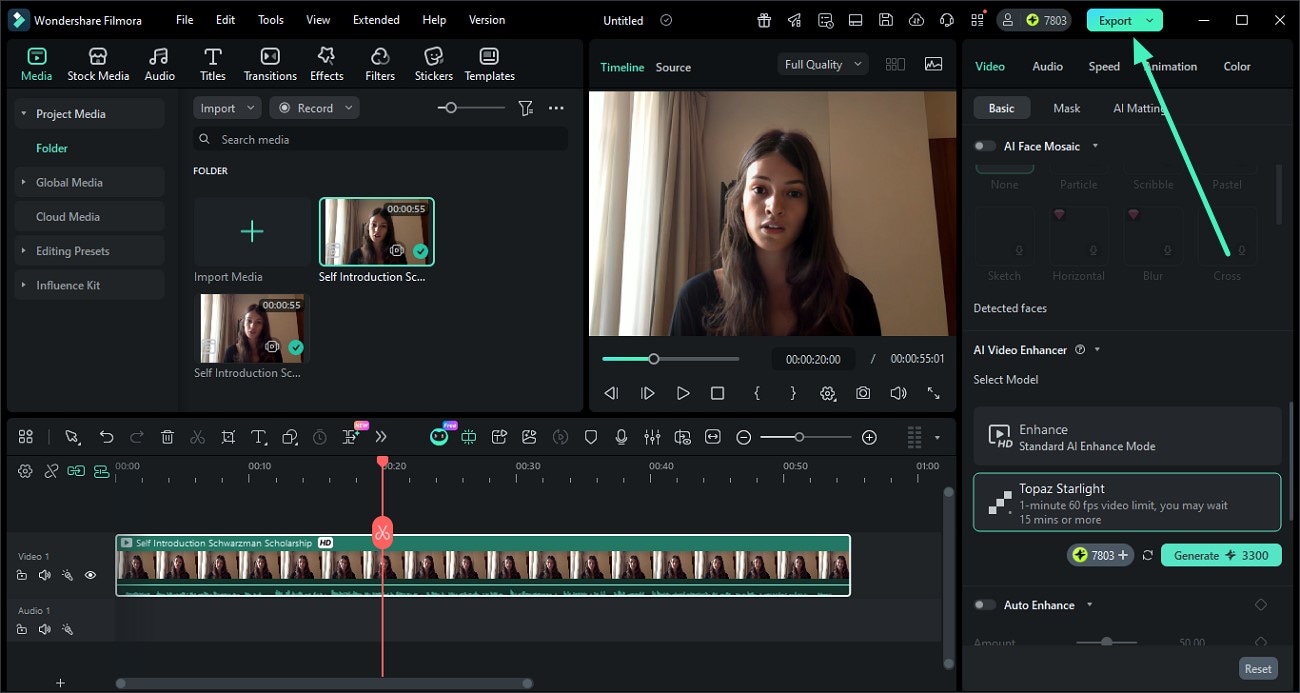The height and width of the screenshot is (693, 1300).
Task: Select the Self Introduction clip thumbnail
Action: [x=376, y=232]
